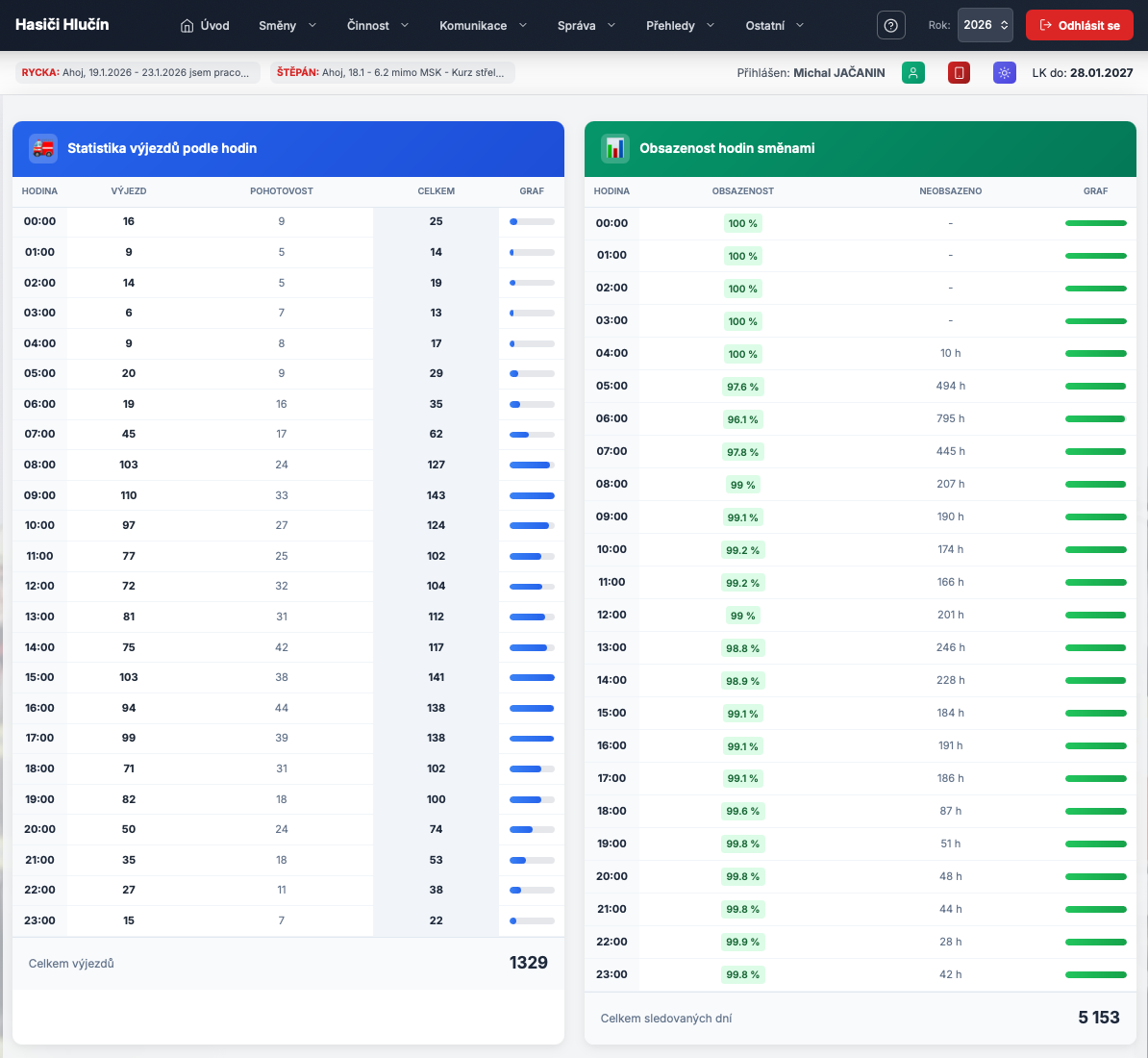Click the help question mark icon
Viewport: 1148px width, 1058px height.
click(890, 25)
